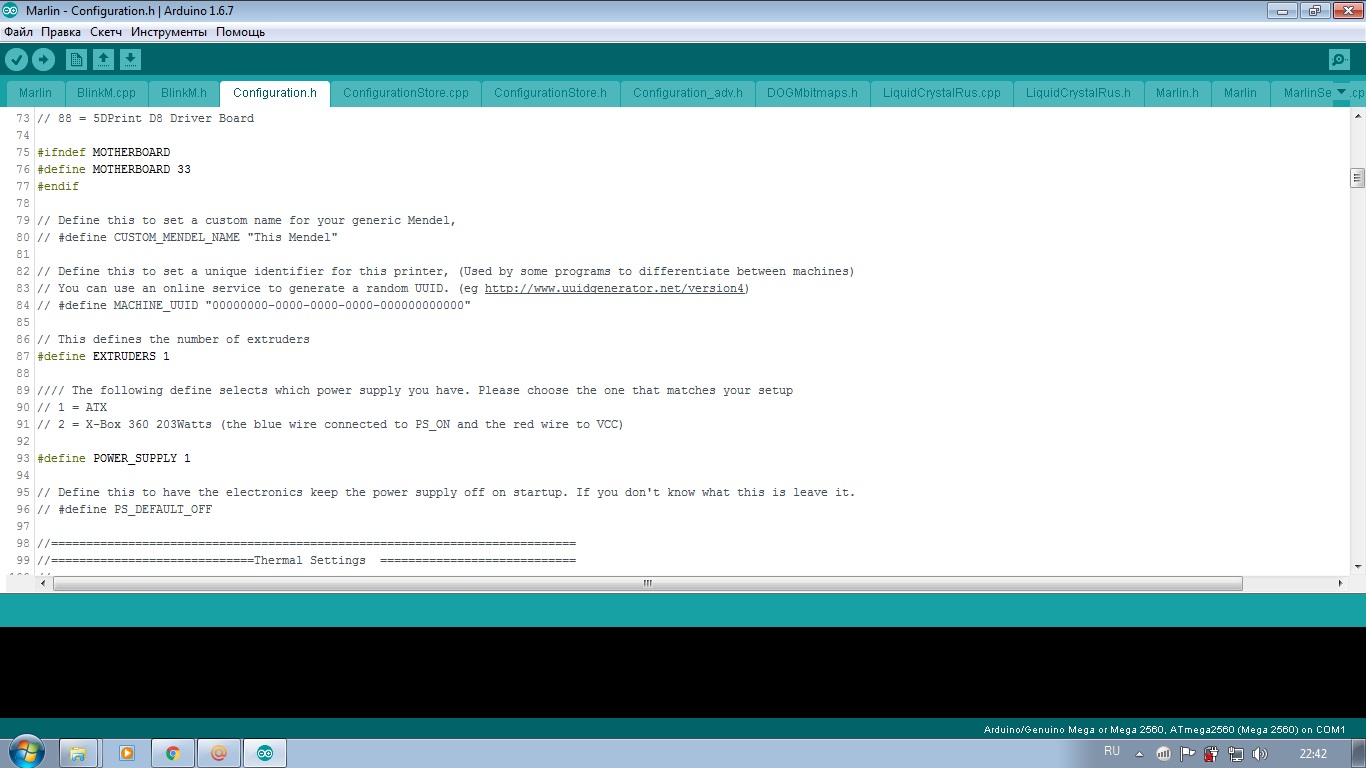The width and height of the screenshot is (1366, 768).
Task: Click the '// 1 = ATX' comment line
Action: (72, 407)
